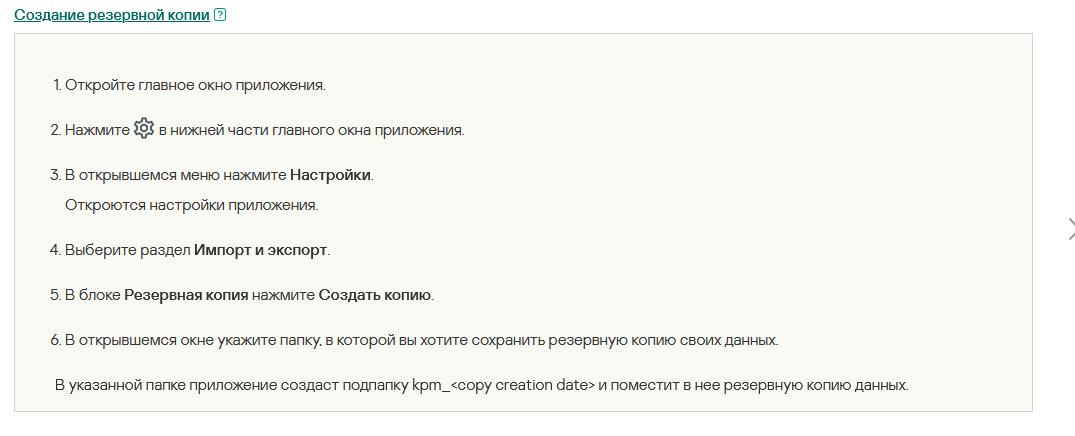Click step 6 about choosing a folder
The image size is (1075, 436).
[x=414, y=341]
